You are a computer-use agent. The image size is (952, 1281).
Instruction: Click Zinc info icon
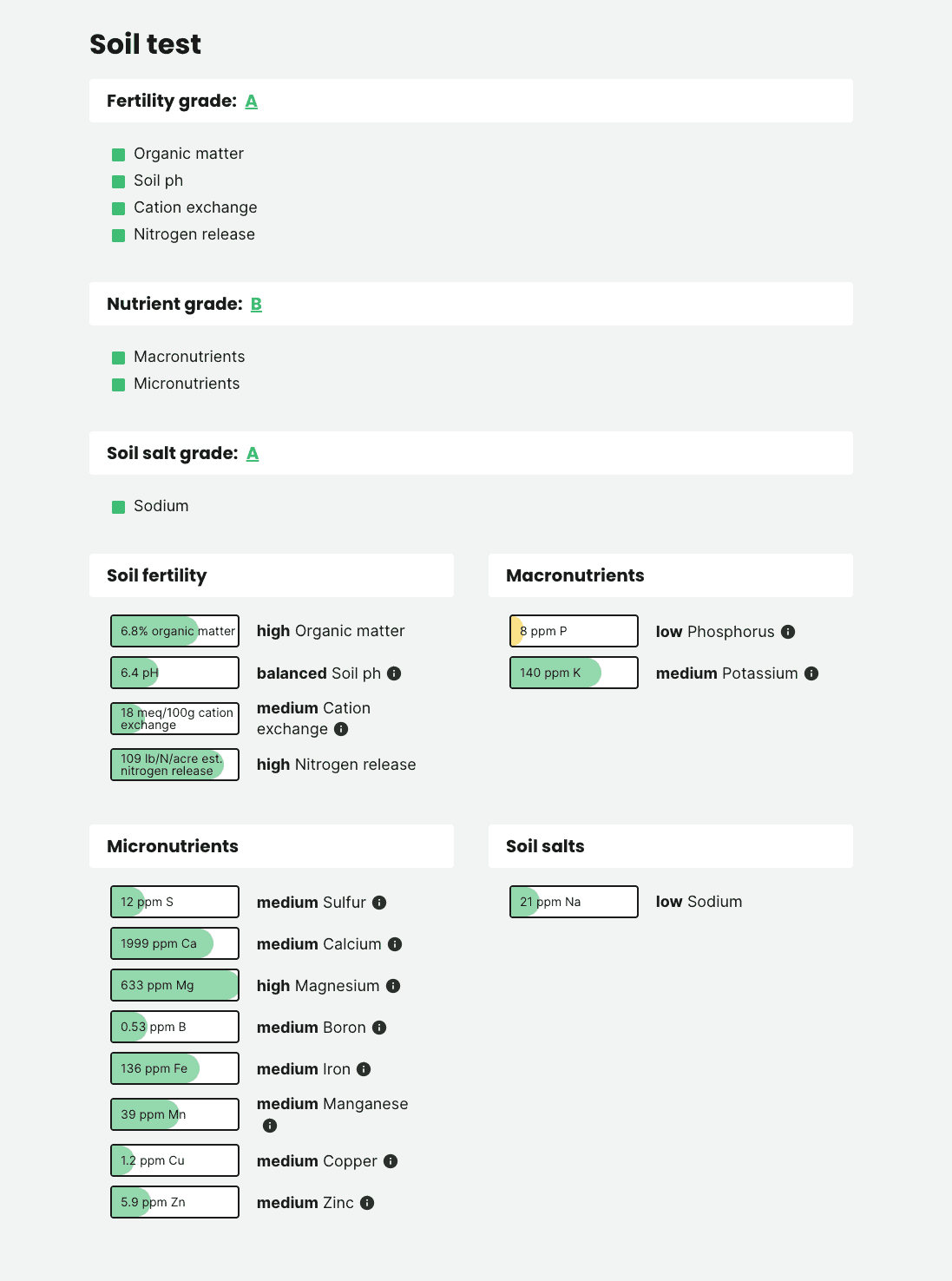[x=367, y=1203]
